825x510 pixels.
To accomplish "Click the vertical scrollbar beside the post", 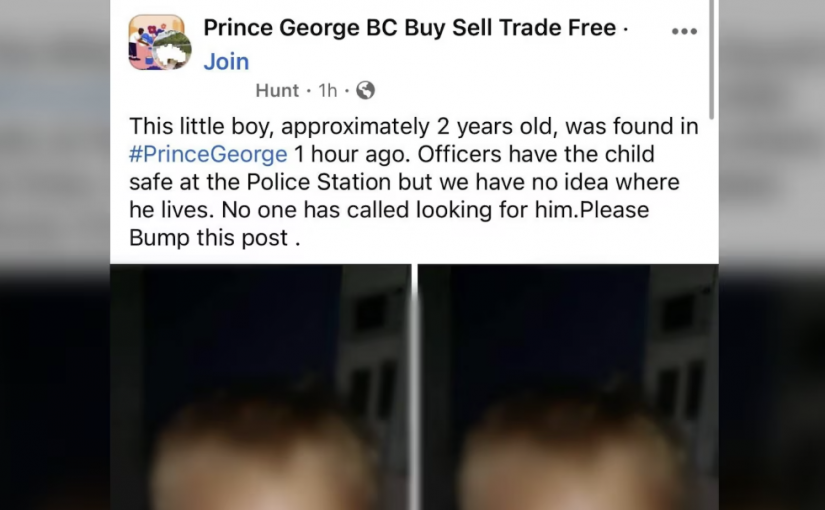I will pos(712,60).
